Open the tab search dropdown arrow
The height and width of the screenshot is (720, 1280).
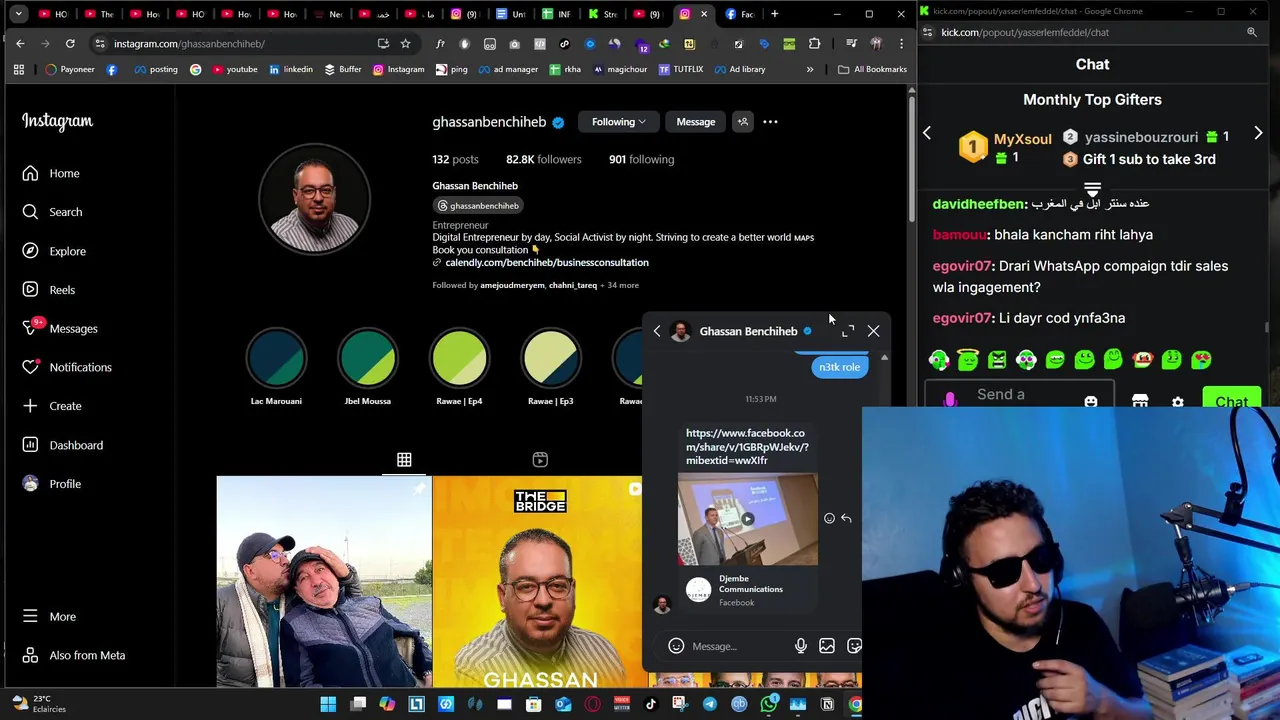click(19, 14)
